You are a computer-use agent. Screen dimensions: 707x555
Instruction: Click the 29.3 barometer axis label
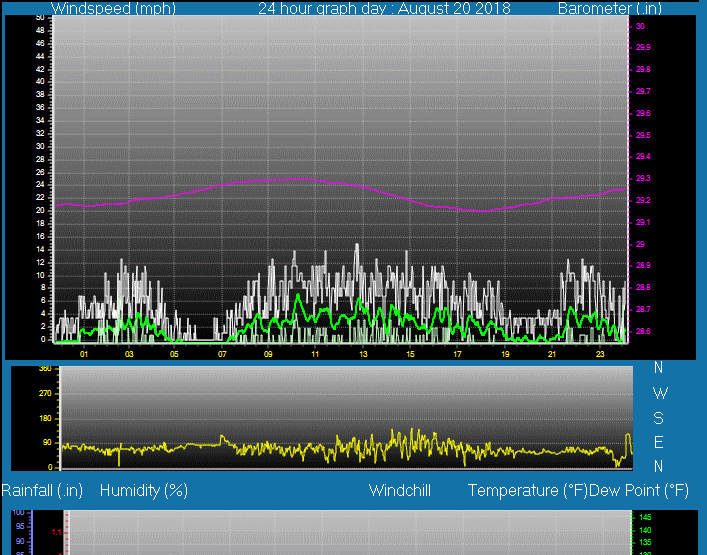(x=643, y=179)
